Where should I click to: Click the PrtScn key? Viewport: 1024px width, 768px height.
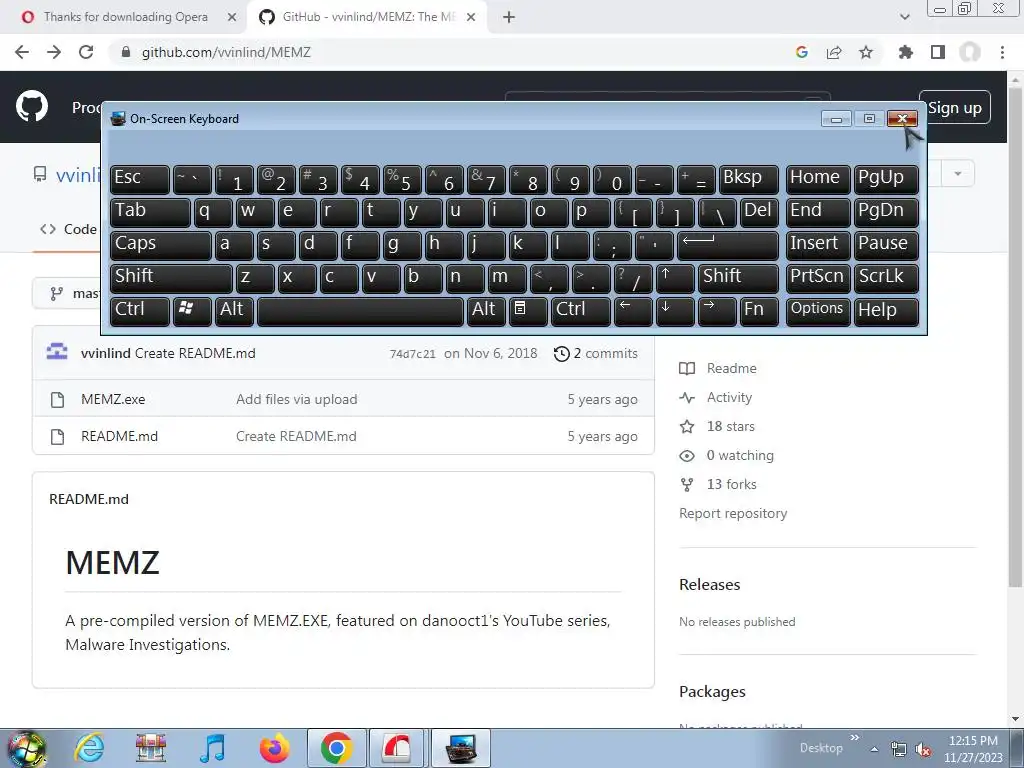tap(818, 278)
